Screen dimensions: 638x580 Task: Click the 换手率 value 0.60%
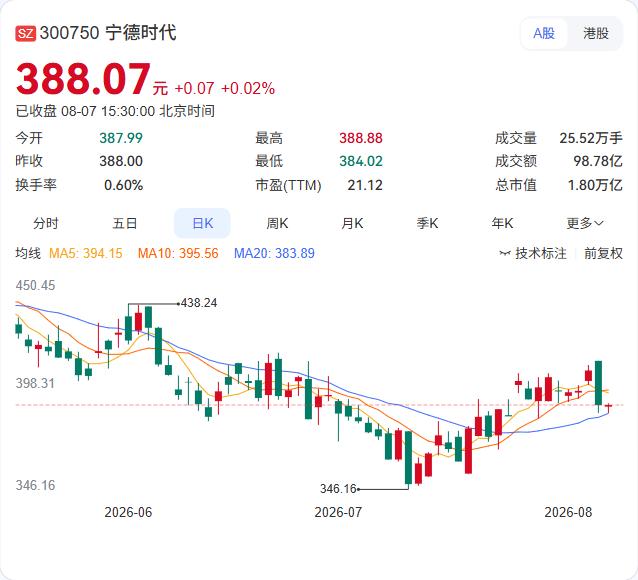[x=124, y=185]
